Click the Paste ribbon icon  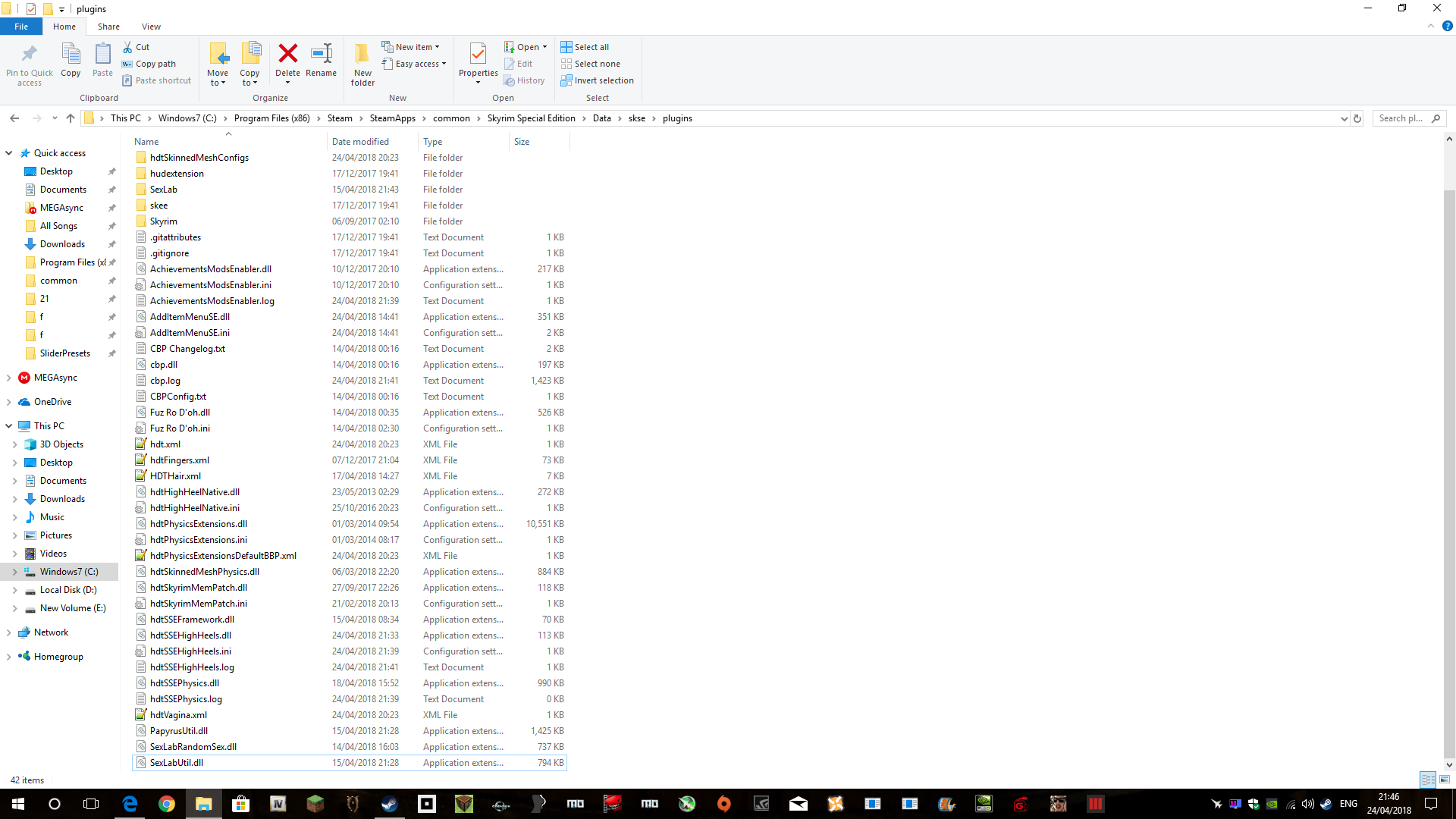tap(102, 54)
